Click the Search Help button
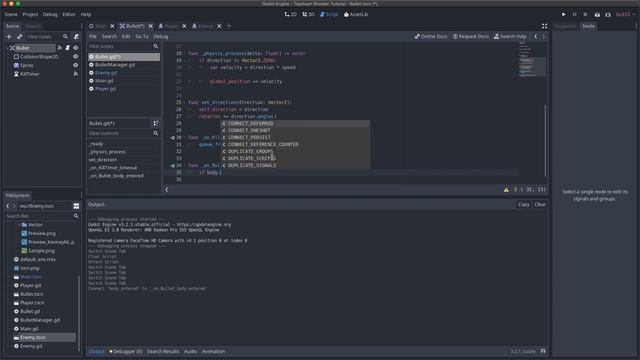The image size is (640, 360). (510, 36)
